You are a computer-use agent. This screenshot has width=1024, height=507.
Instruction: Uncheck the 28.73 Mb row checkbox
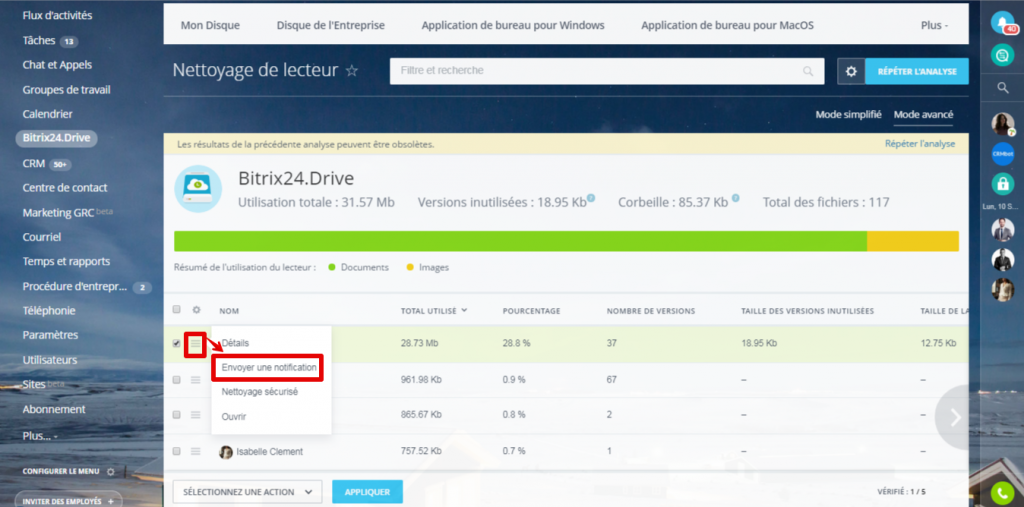176,344
